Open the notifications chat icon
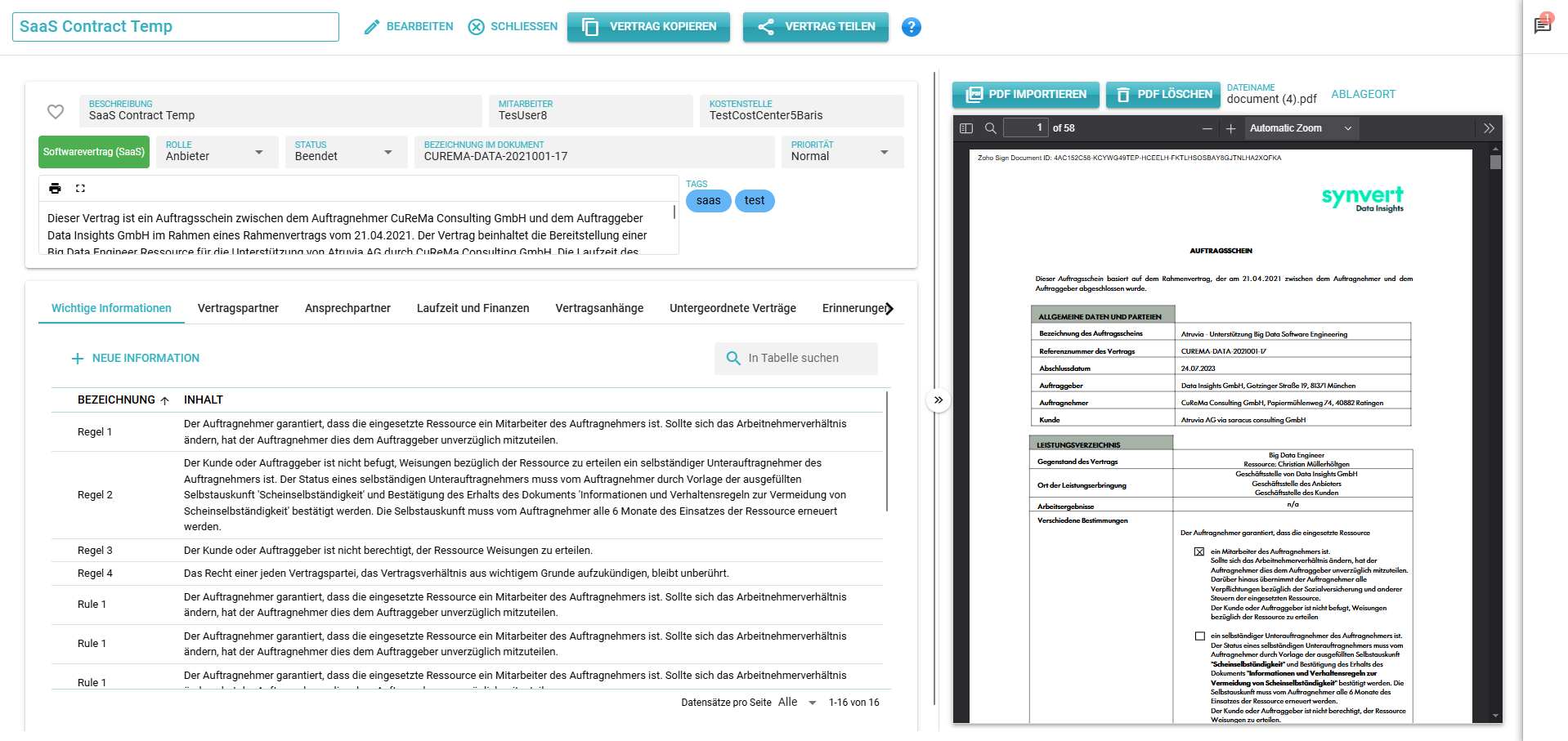Viewport: 1568px width, 741px height. coord(1542,25)
